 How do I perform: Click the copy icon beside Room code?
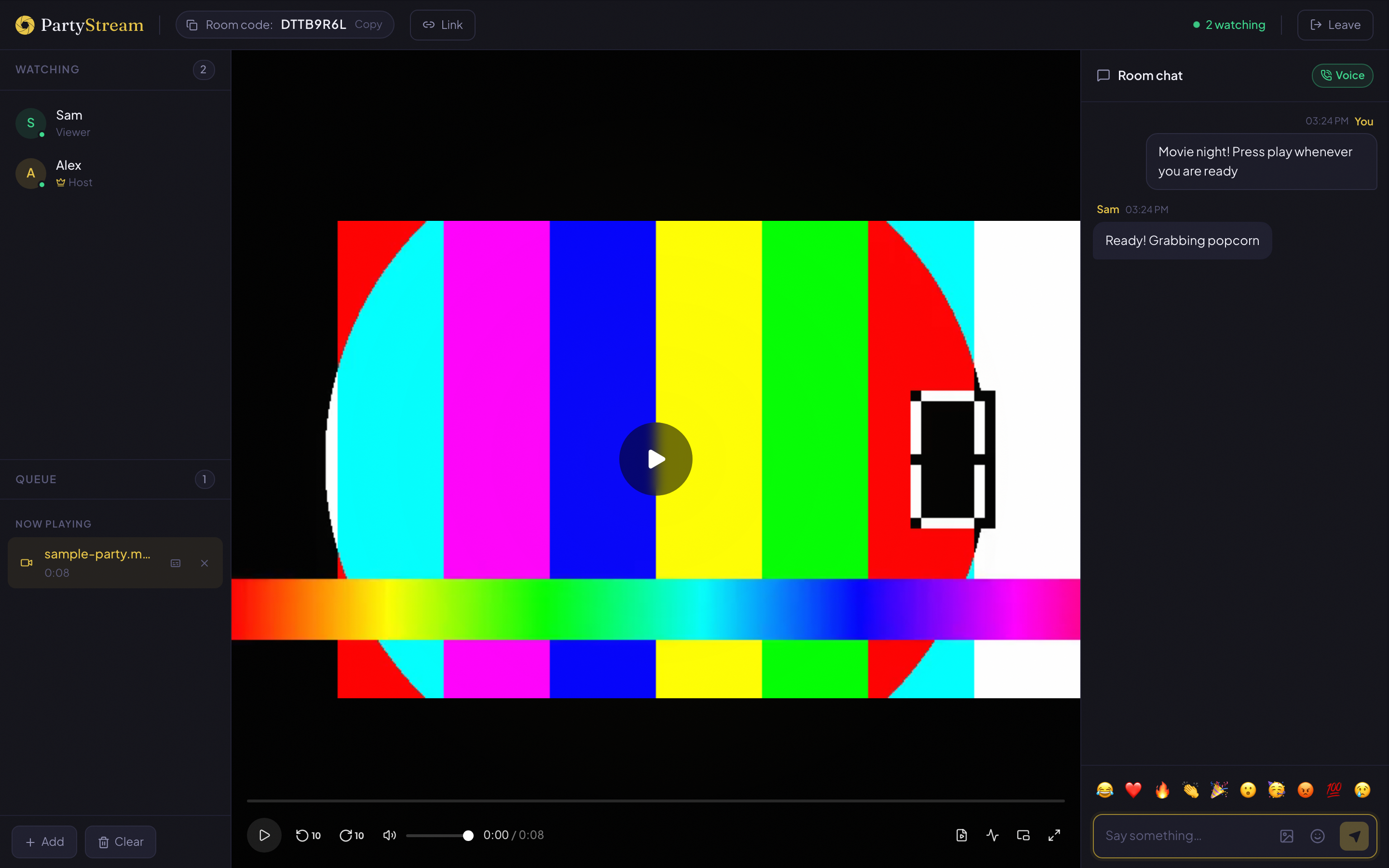click(192, 25)
